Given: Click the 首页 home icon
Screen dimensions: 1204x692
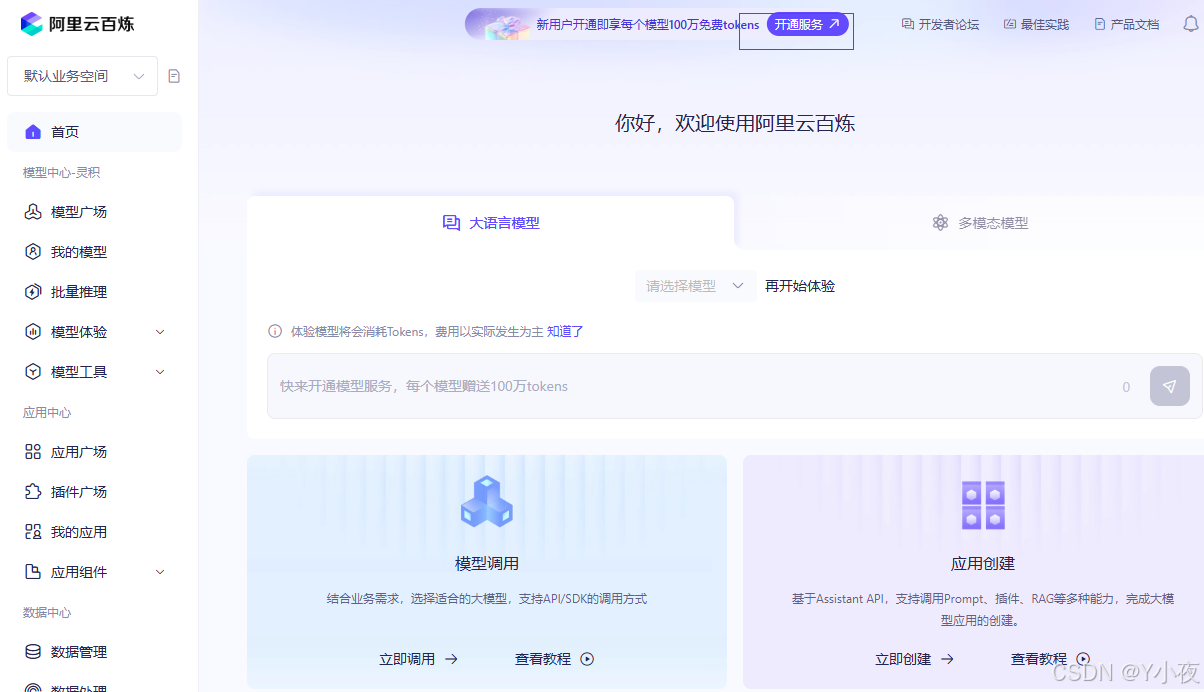Looking at the screenshot, I should pos(33,132).
